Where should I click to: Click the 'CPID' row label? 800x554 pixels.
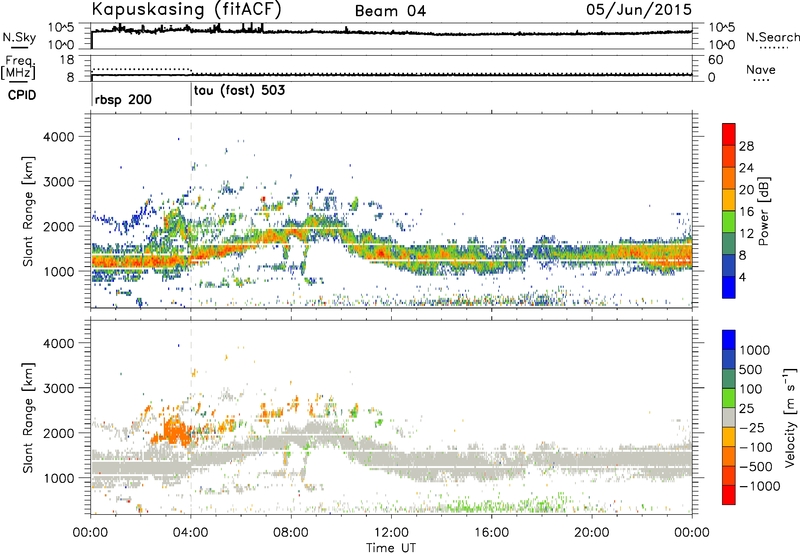pos(22,95)
